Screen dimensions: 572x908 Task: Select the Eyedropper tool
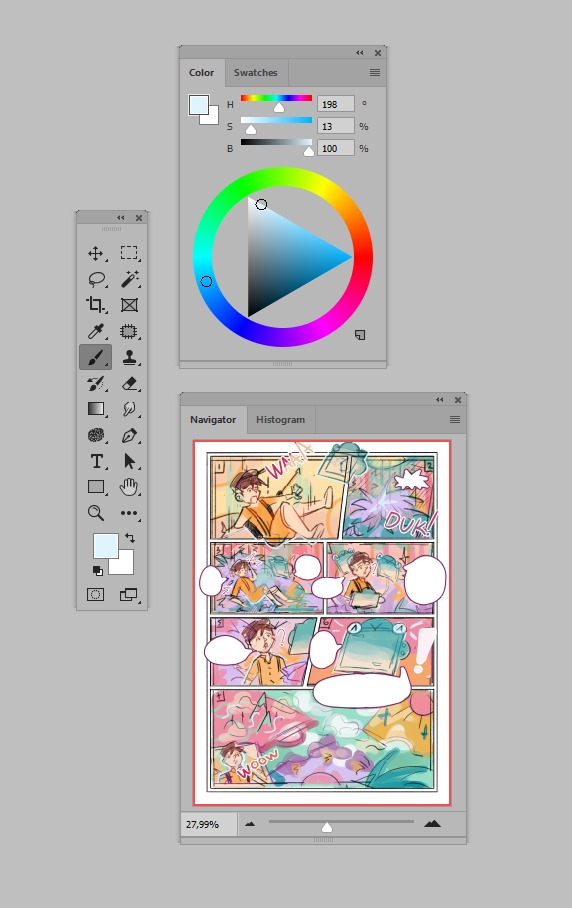(x=96, y=331)
